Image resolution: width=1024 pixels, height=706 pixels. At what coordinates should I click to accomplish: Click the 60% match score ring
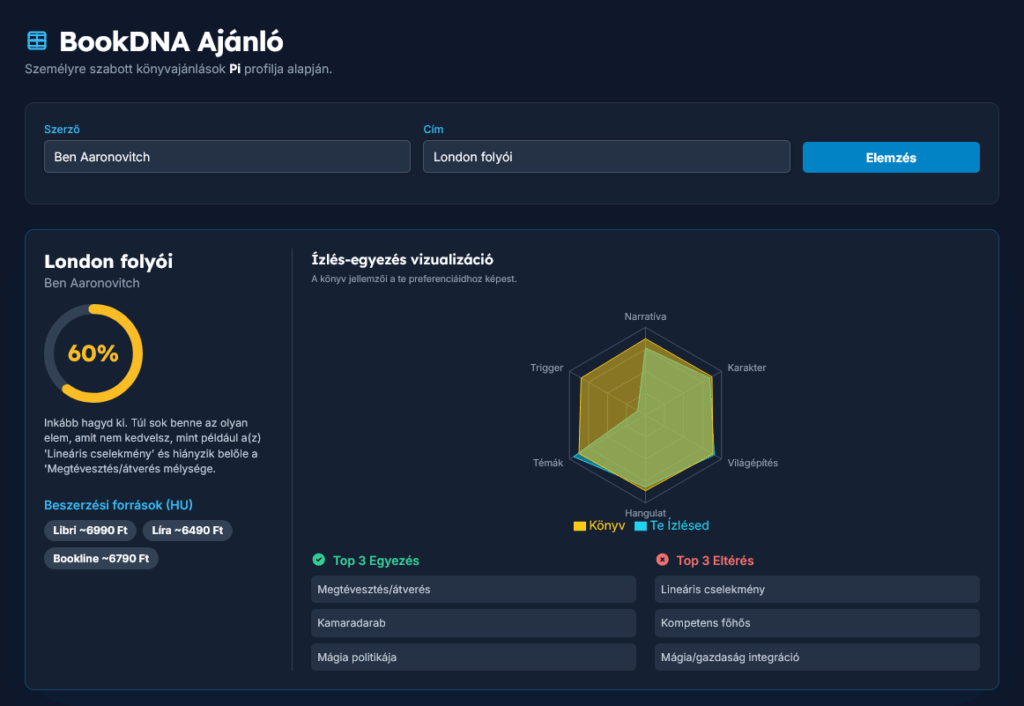tap(93, 353)
